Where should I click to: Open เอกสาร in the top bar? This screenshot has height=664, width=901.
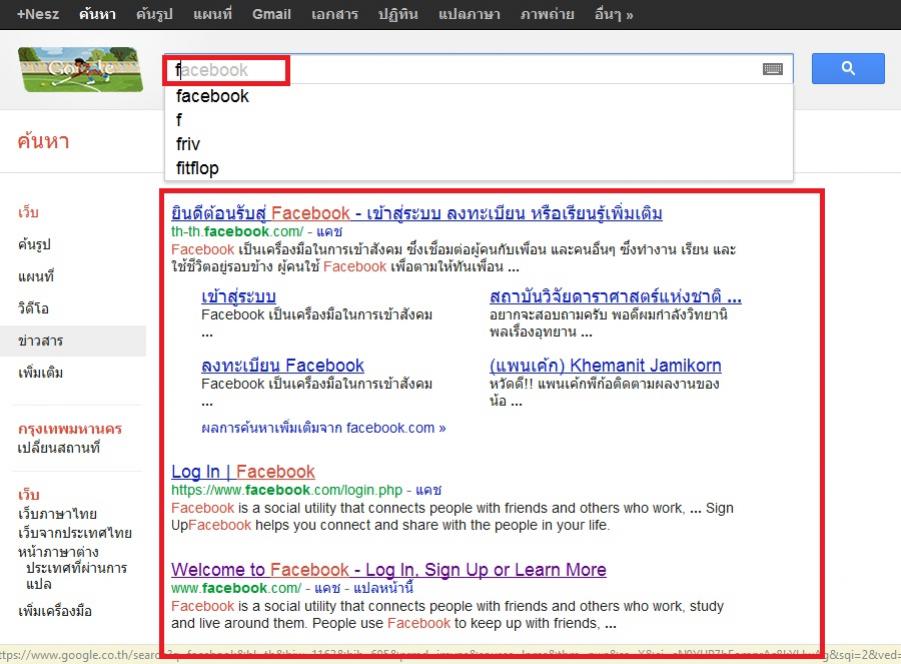click(x=334, y=14)
